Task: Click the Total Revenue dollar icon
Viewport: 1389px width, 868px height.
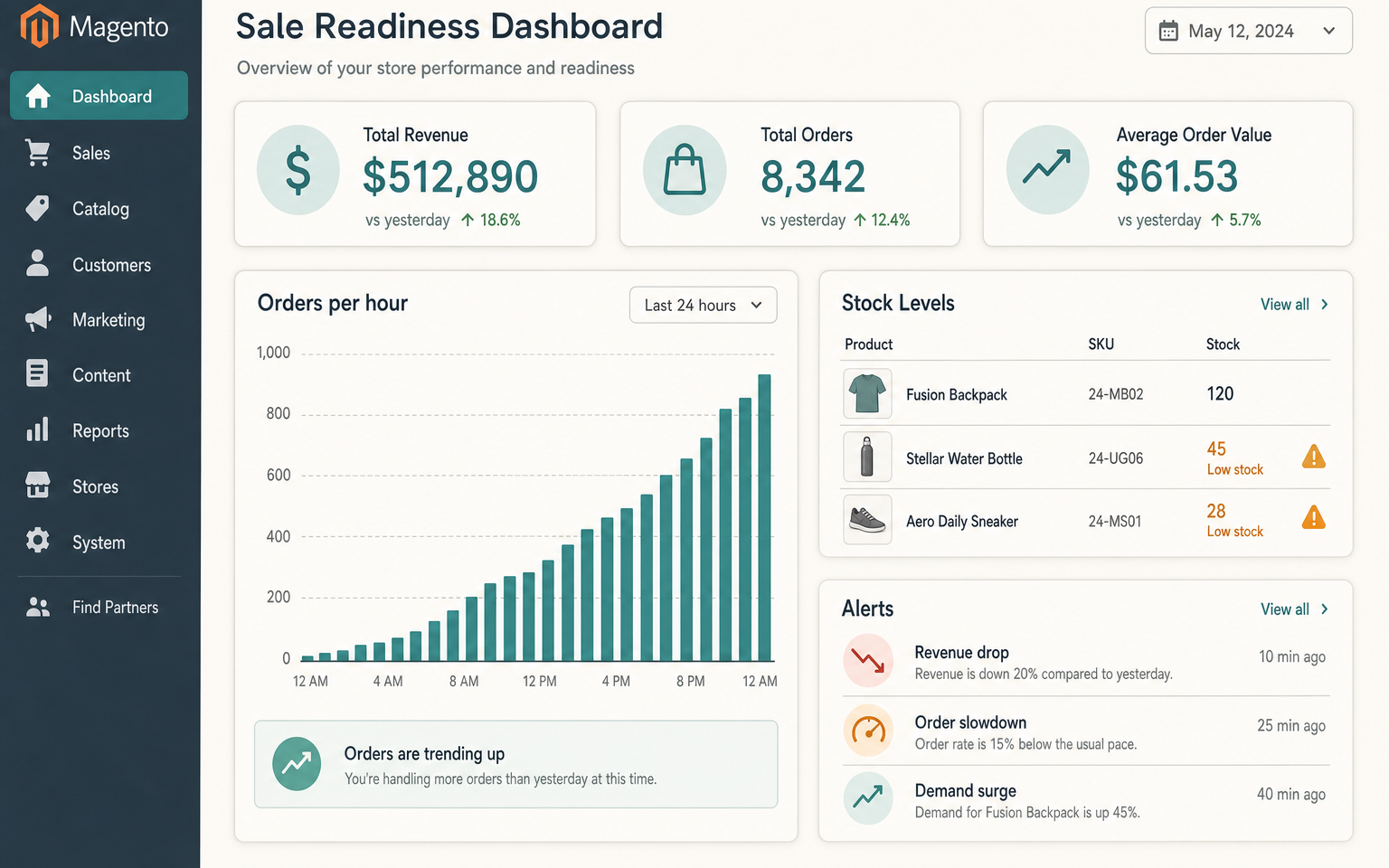Action: tap(298, 170)
